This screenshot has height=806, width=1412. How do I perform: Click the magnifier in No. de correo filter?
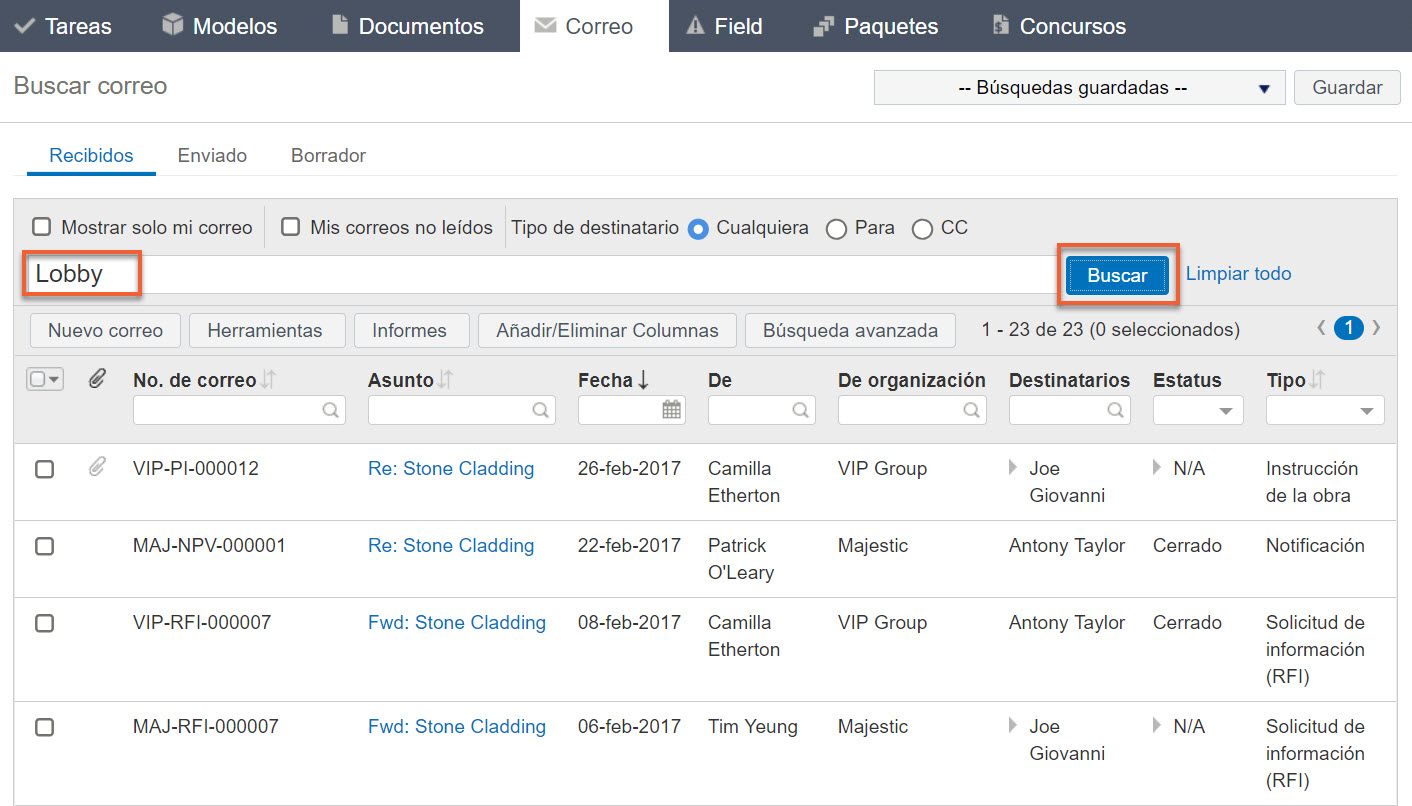point(331,410)
